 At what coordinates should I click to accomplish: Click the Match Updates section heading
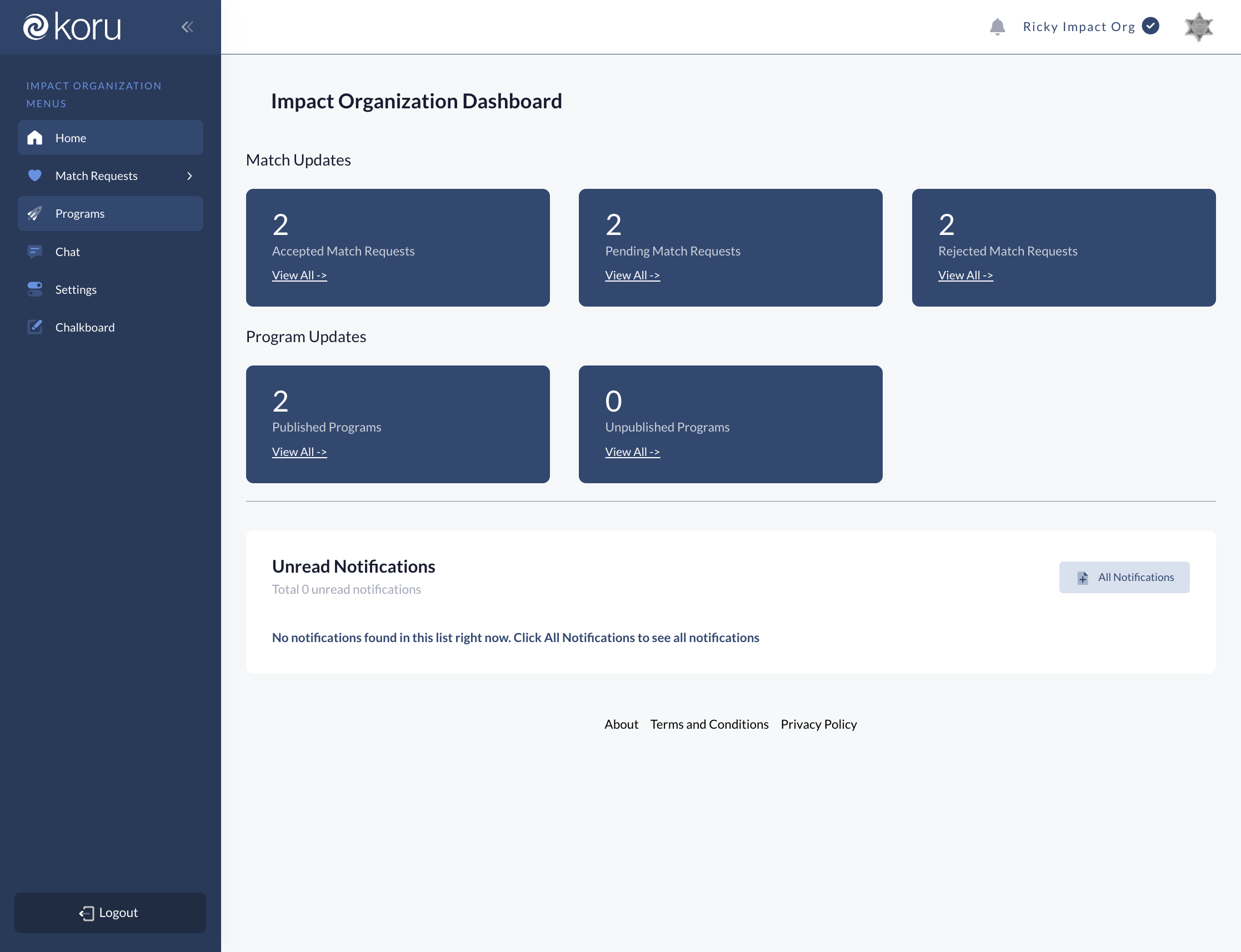[299, 160]
